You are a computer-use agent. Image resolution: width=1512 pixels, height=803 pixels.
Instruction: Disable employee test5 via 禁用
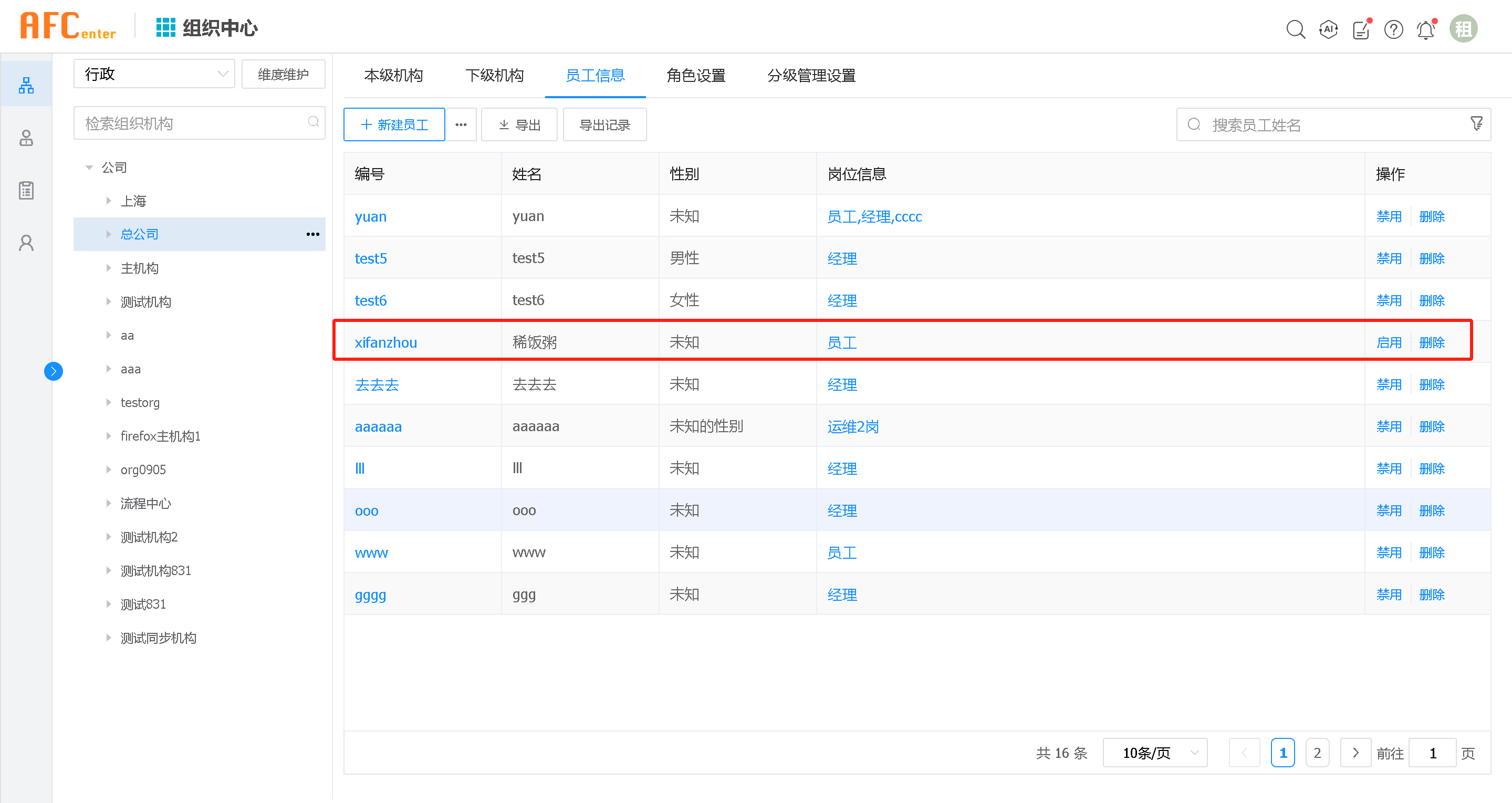point(1388,258)
